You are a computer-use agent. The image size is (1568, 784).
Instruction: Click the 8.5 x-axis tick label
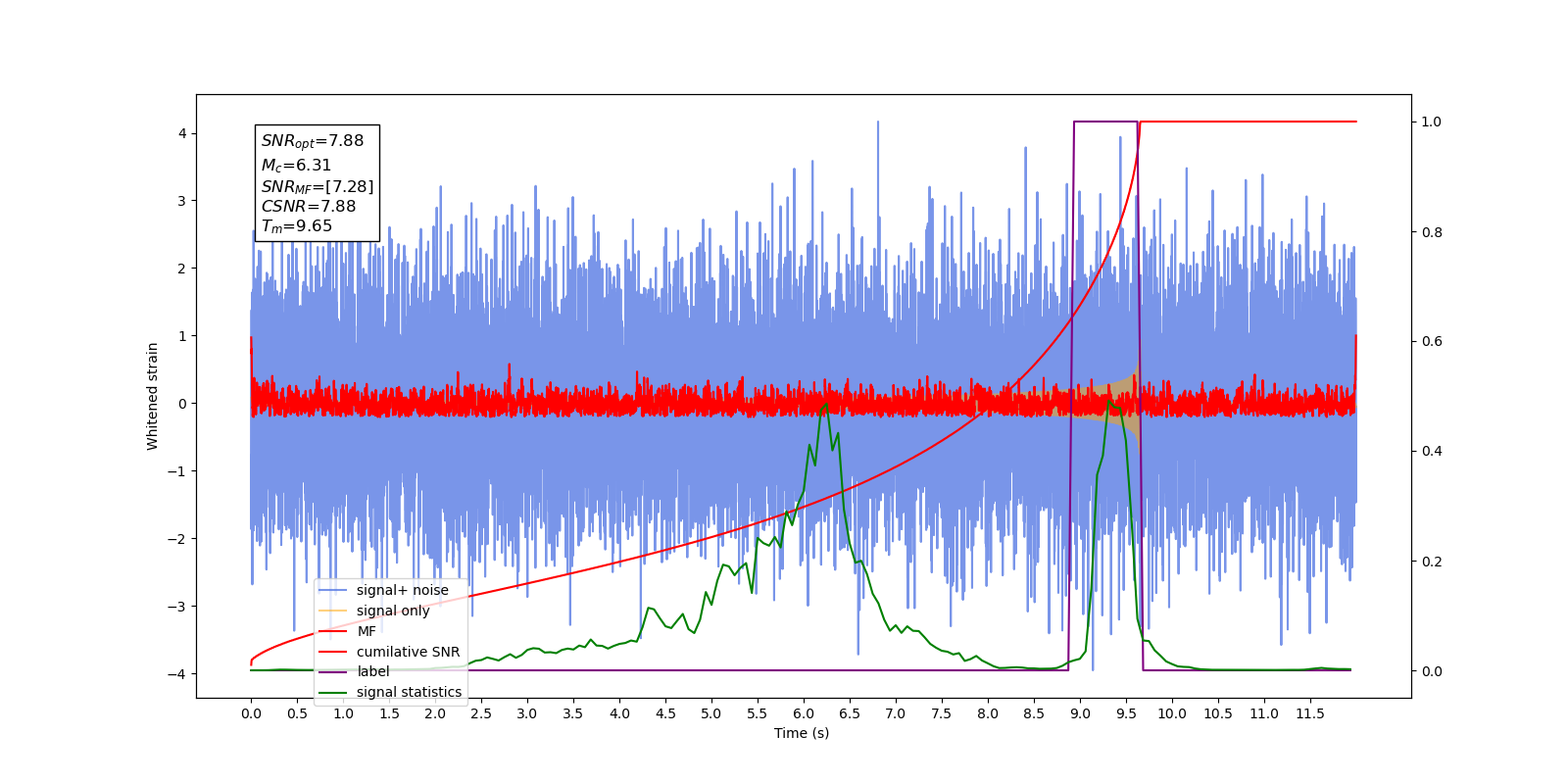1034,713
